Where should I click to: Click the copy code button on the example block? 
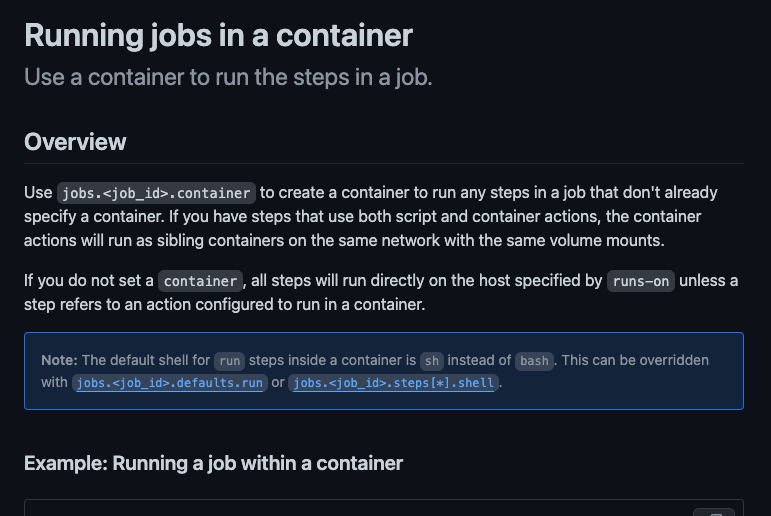pos(714,512)
